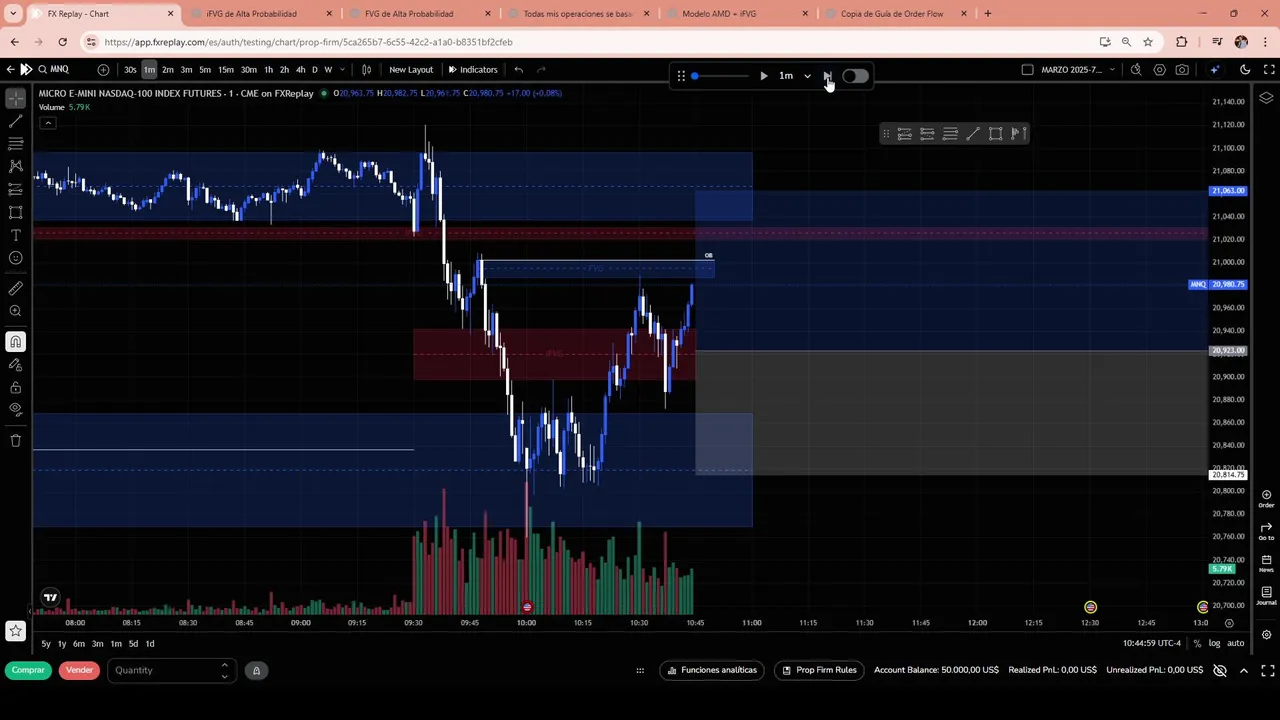Toggle lock-all-drawings padlock tool
Image resolution: width=1280 pixels, height=720 pixels.
point(15,387)
